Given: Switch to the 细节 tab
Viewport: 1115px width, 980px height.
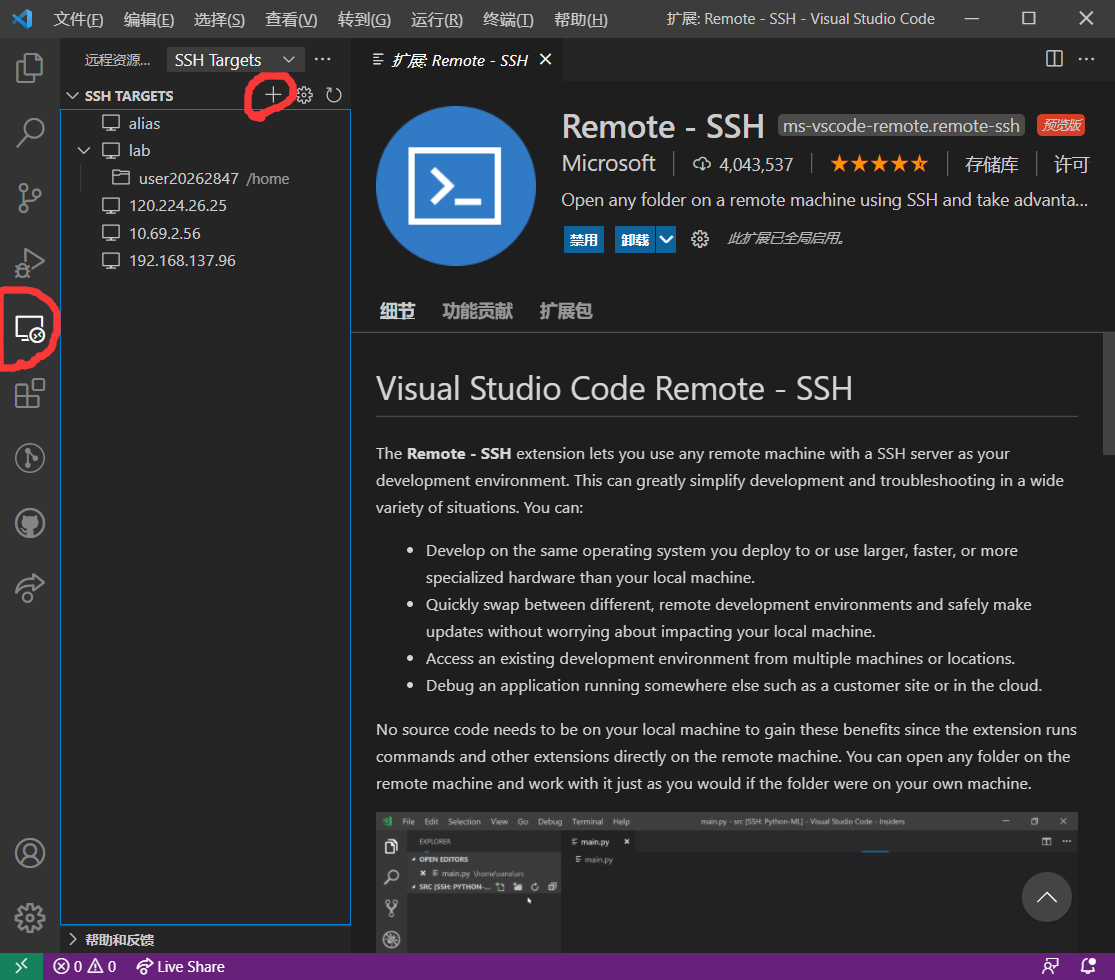Looking at the screenshot, I should (397, 311).
